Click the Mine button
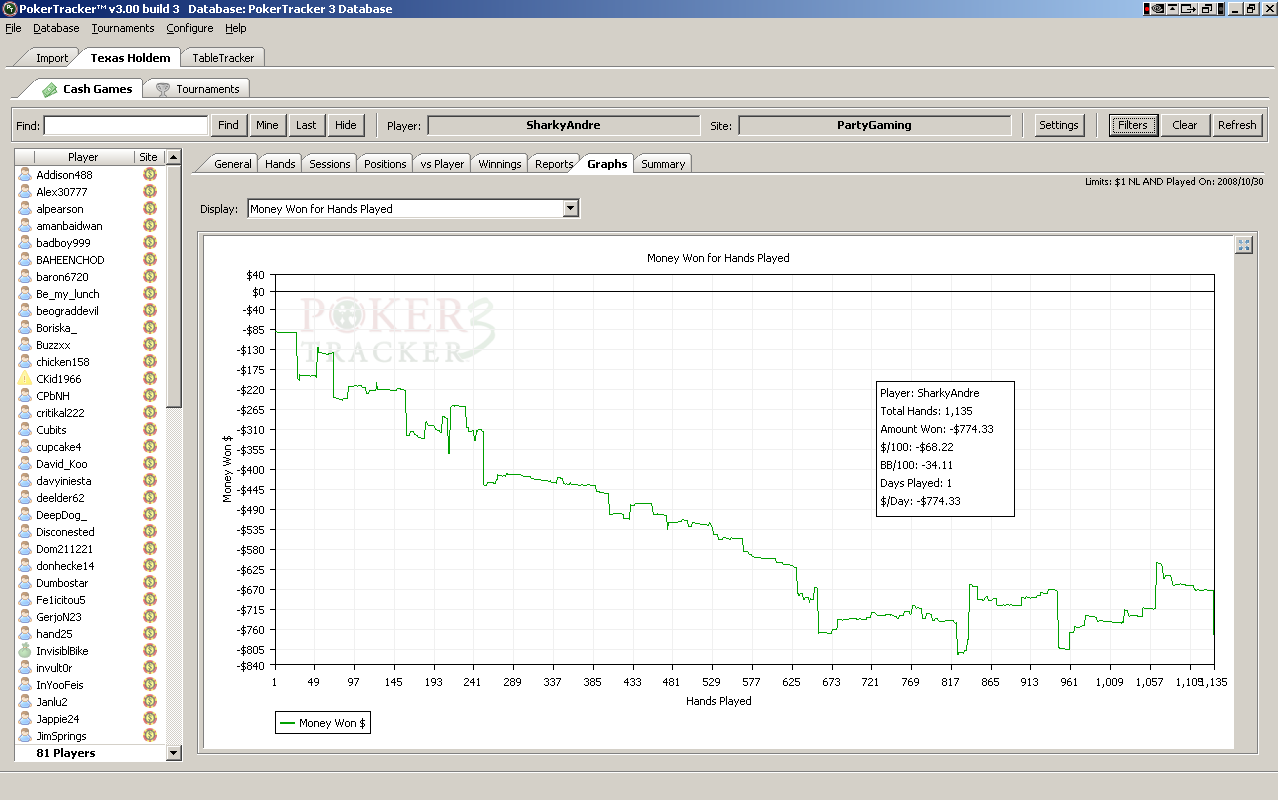This screenshot has width=1278, height=800. (x=267, y=125)
